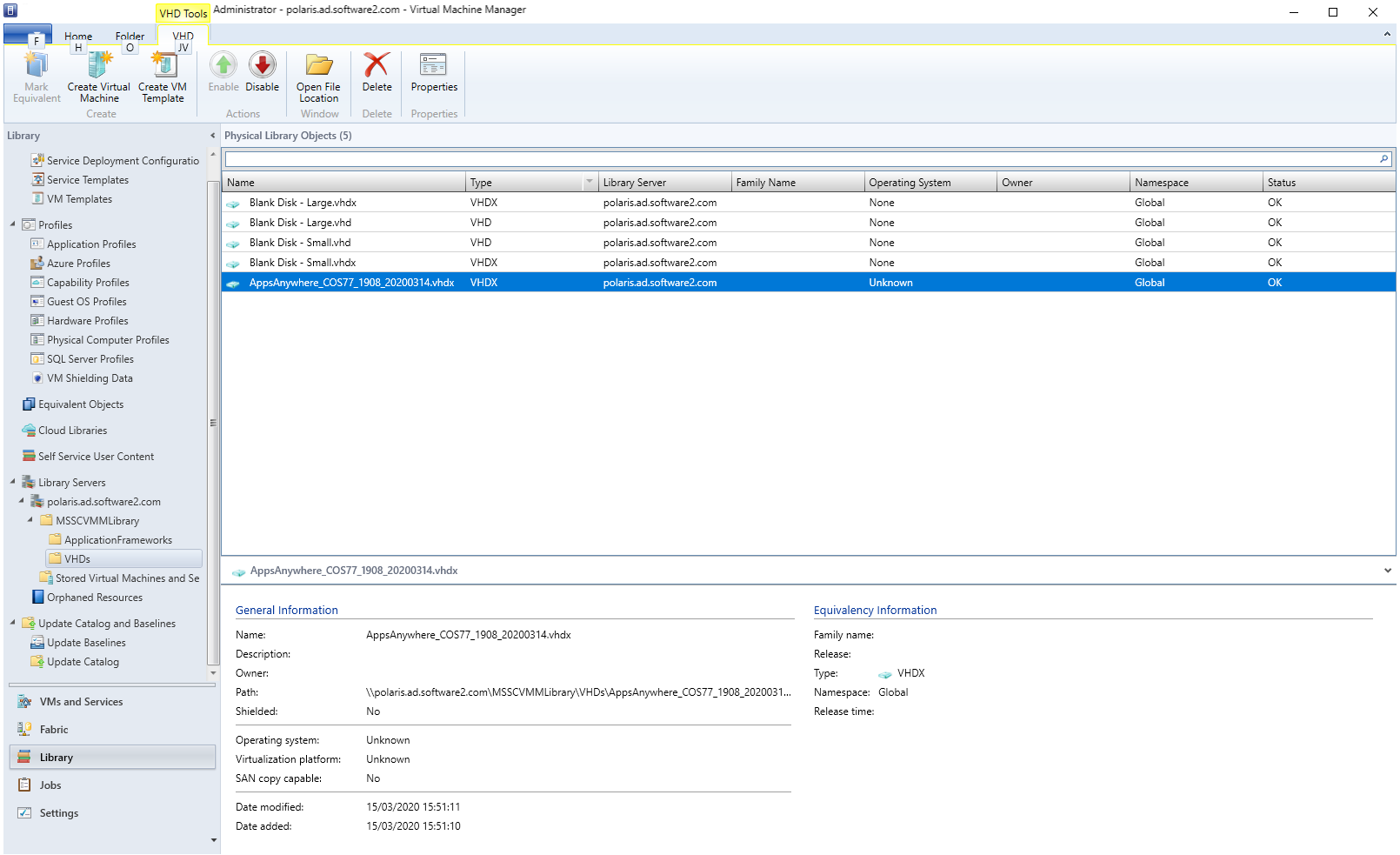Switch to the Home ribbon tab
The image size is (1400, 855).
pos(77,37)
